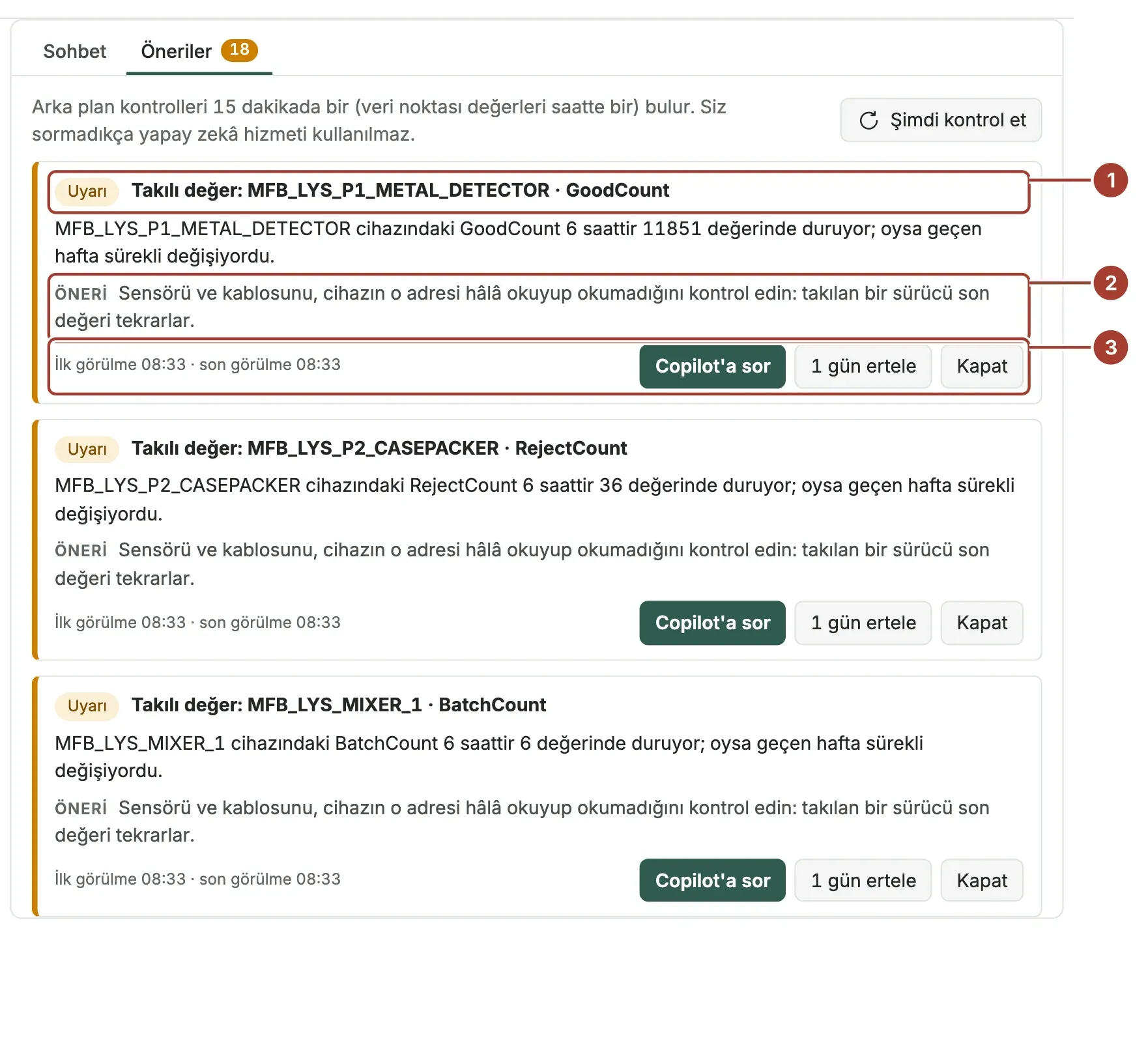Screen dimensions: 1148x1039
Task: Click the Şimdi kontrol et button label
Action: click(958, 121)
